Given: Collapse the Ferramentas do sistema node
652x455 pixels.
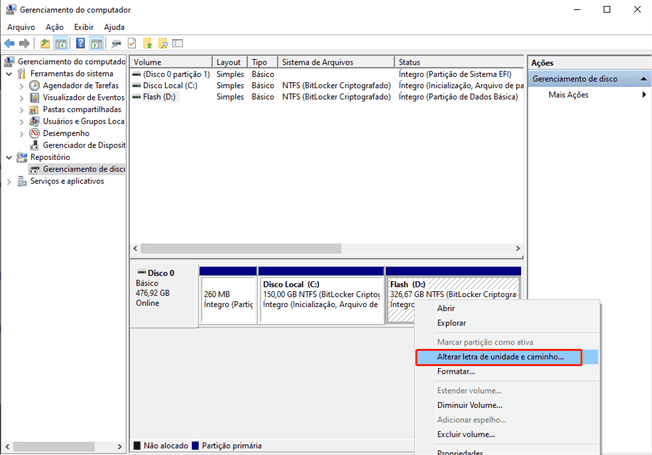Looking at the screenshot, I should (x=10, y=74).
